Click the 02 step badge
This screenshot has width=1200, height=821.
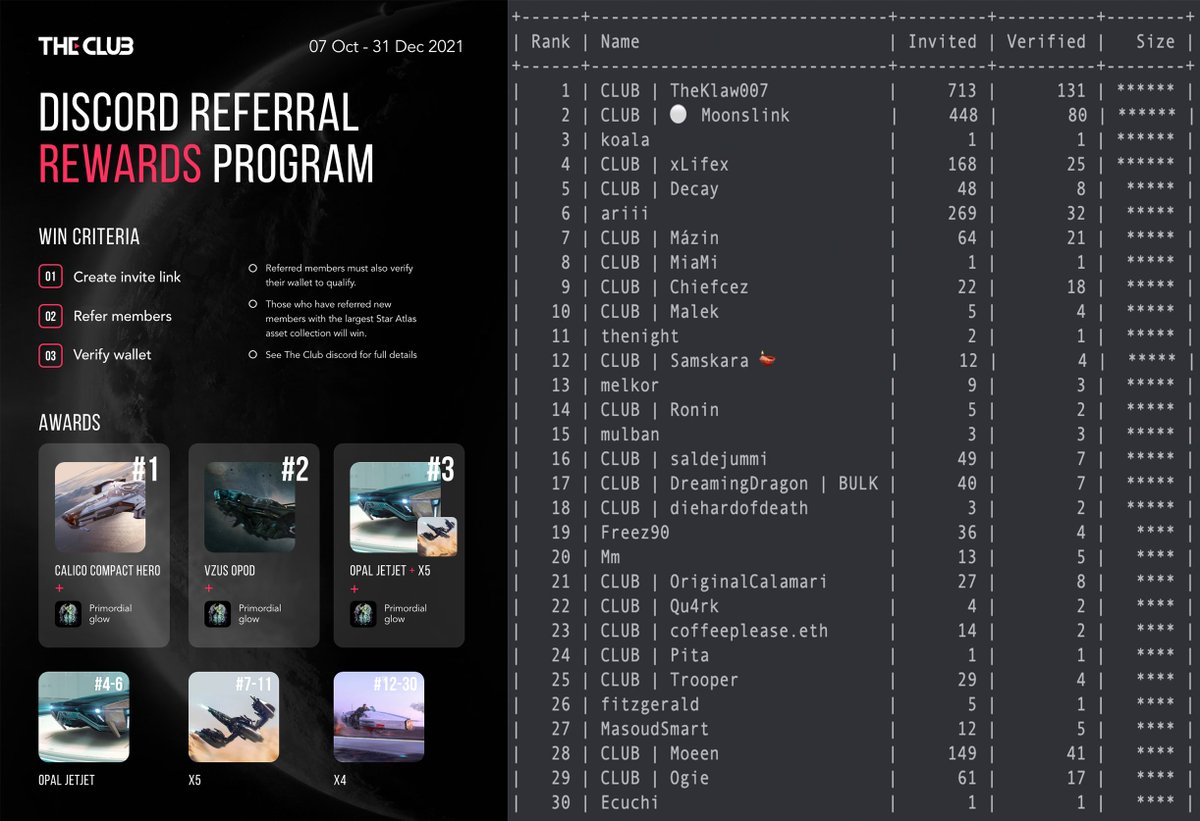pyautogui.click(x=50, y=316)
